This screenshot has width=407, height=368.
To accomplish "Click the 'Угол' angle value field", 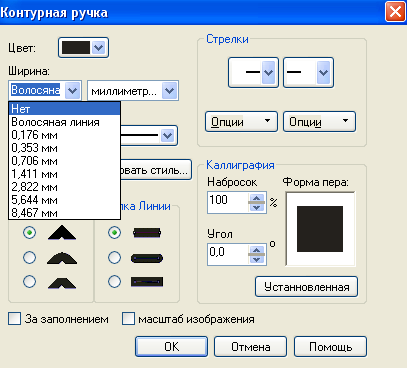I will click(x=228, y=254).
